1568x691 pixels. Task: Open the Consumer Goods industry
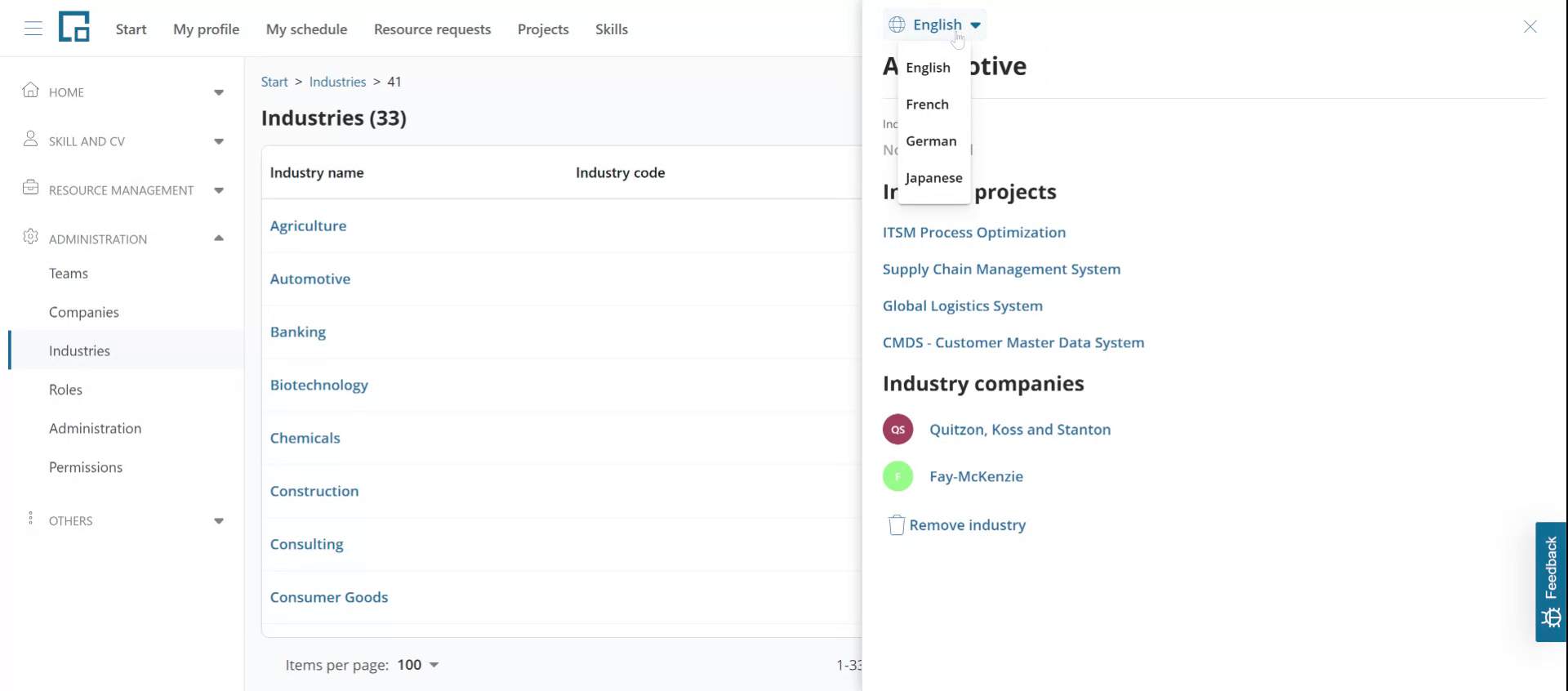point(329,597)
